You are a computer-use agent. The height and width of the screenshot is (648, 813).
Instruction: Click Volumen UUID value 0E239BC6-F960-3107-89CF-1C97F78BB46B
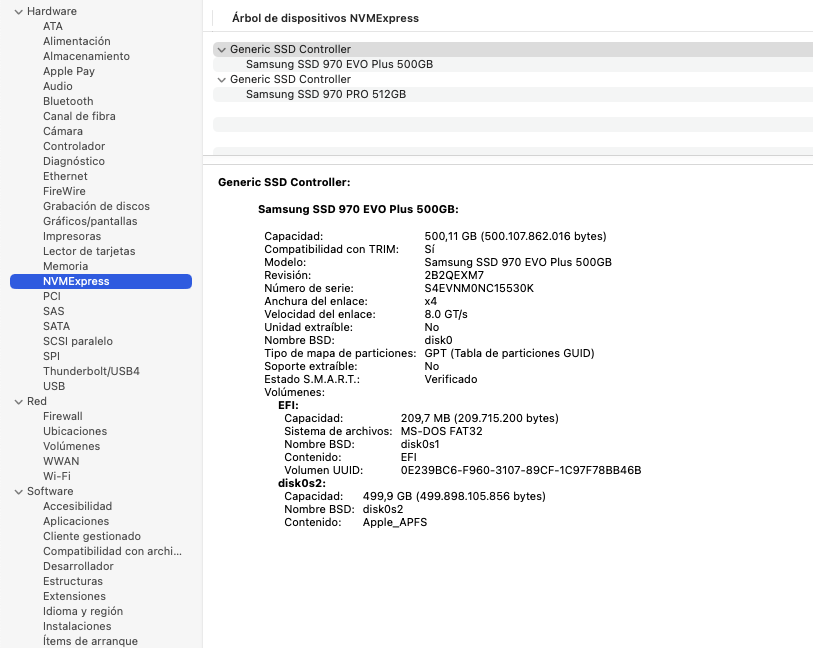[521, 471]
